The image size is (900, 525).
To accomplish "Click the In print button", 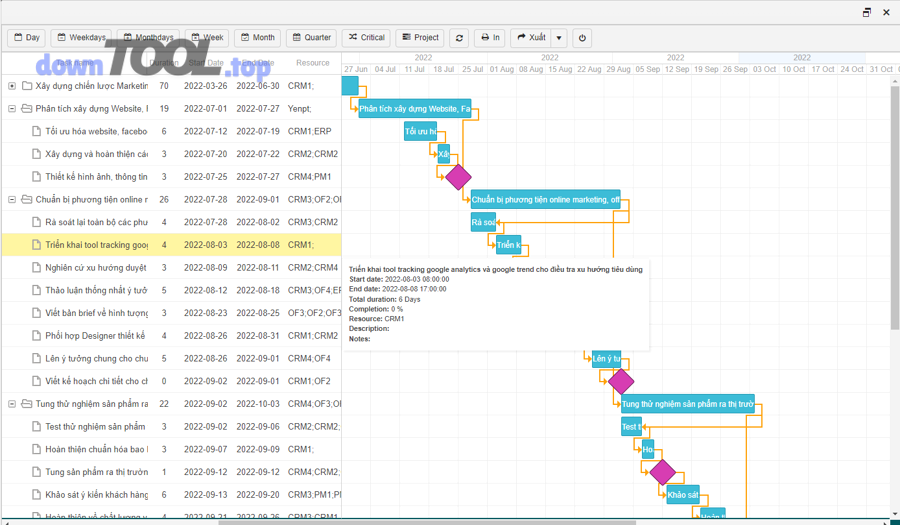I will tap(489, 38).
